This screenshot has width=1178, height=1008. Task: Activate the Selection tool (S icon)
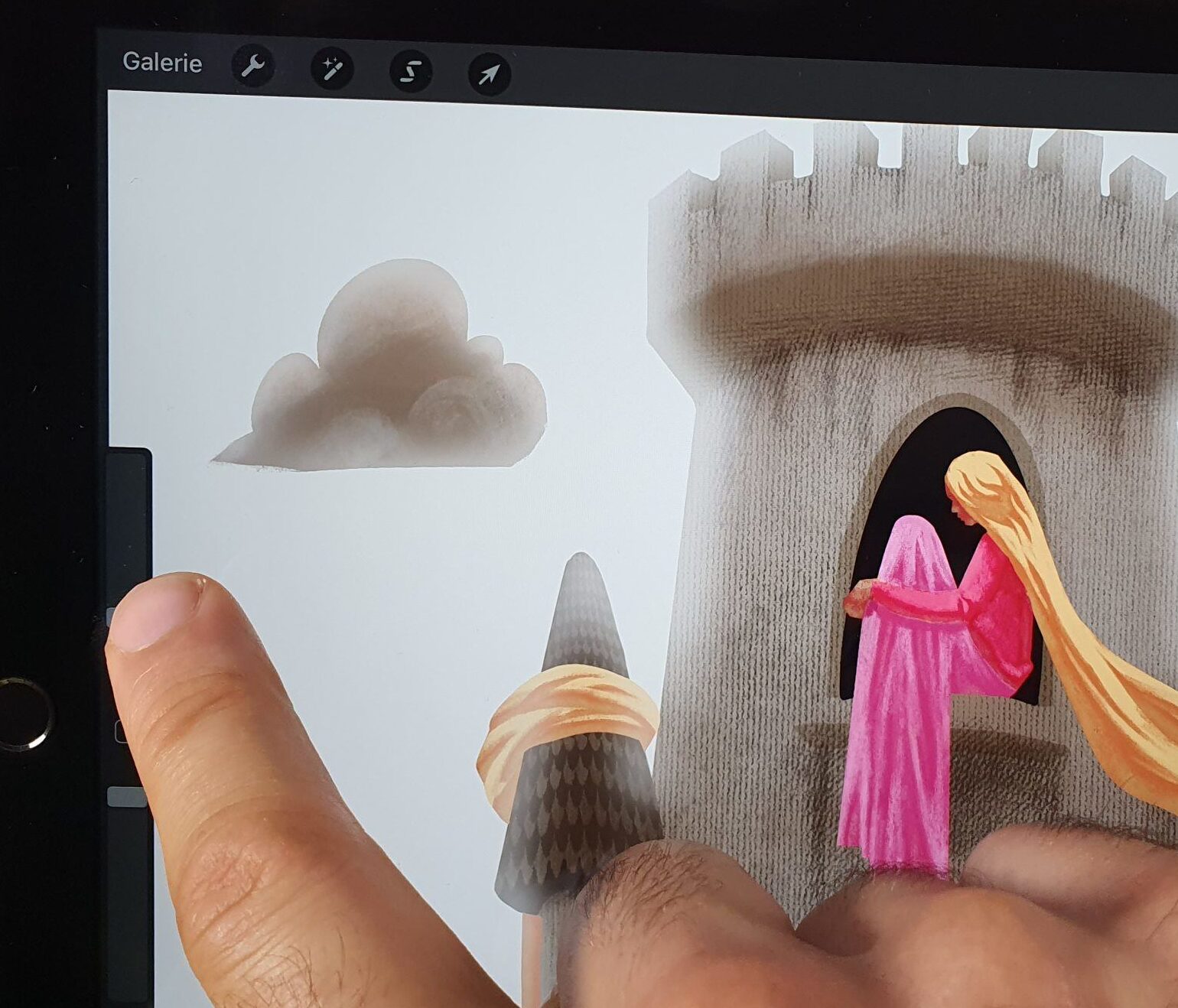pos(411,73)
